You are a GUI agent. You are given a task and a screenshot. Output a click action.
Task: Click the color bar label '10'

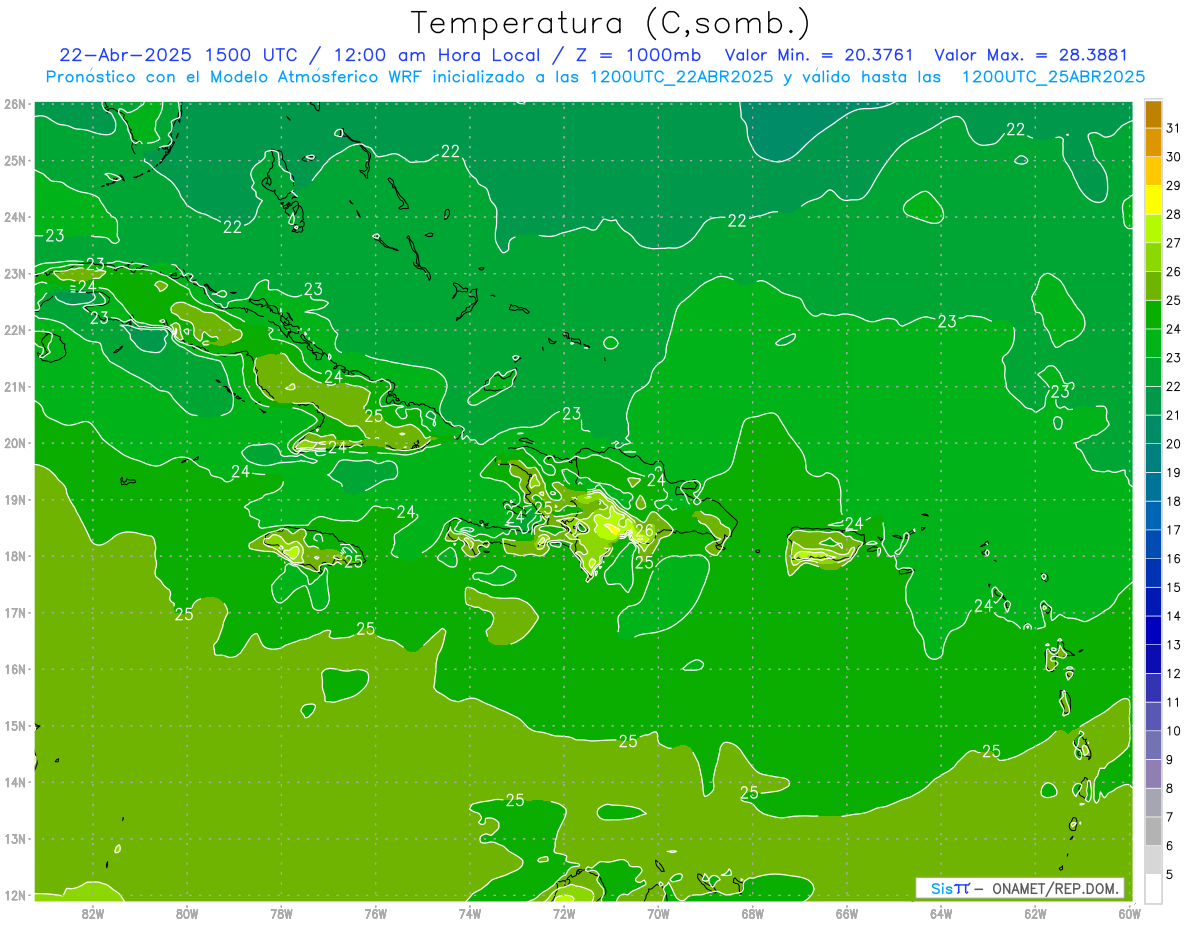click(1173, 731)
